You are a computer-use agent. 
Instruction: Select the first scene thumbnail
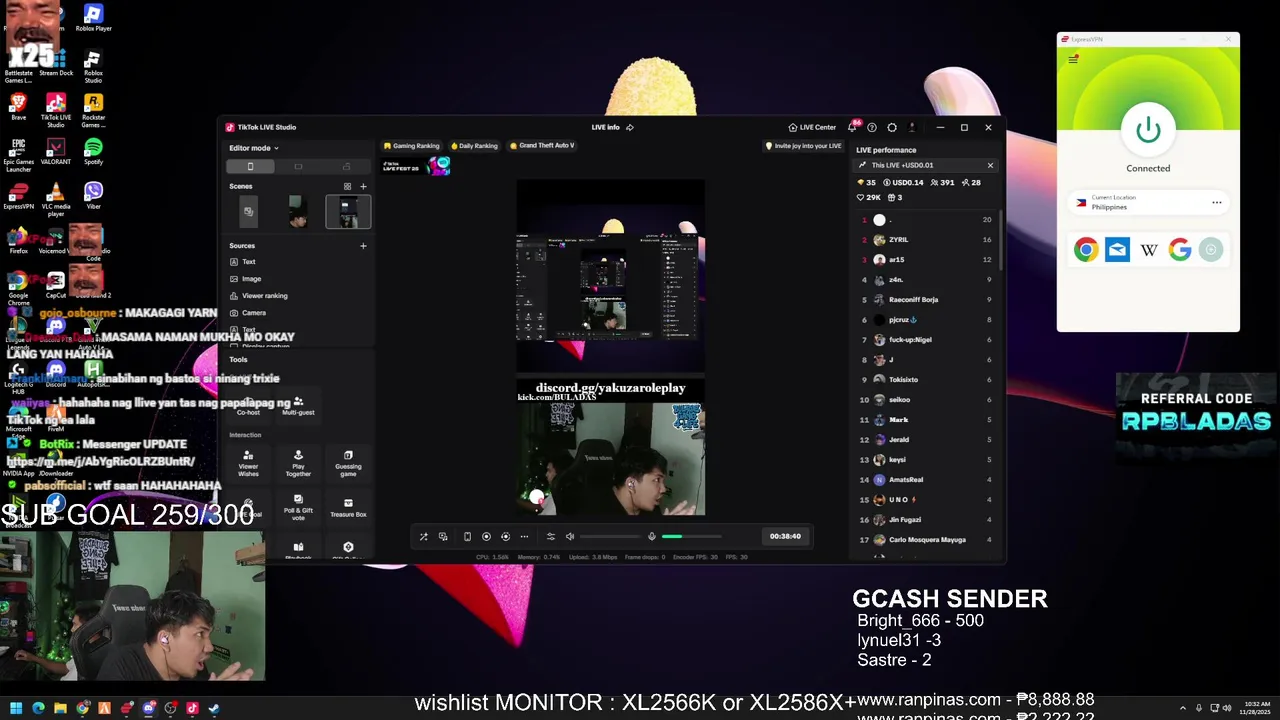tap(248, 211)
